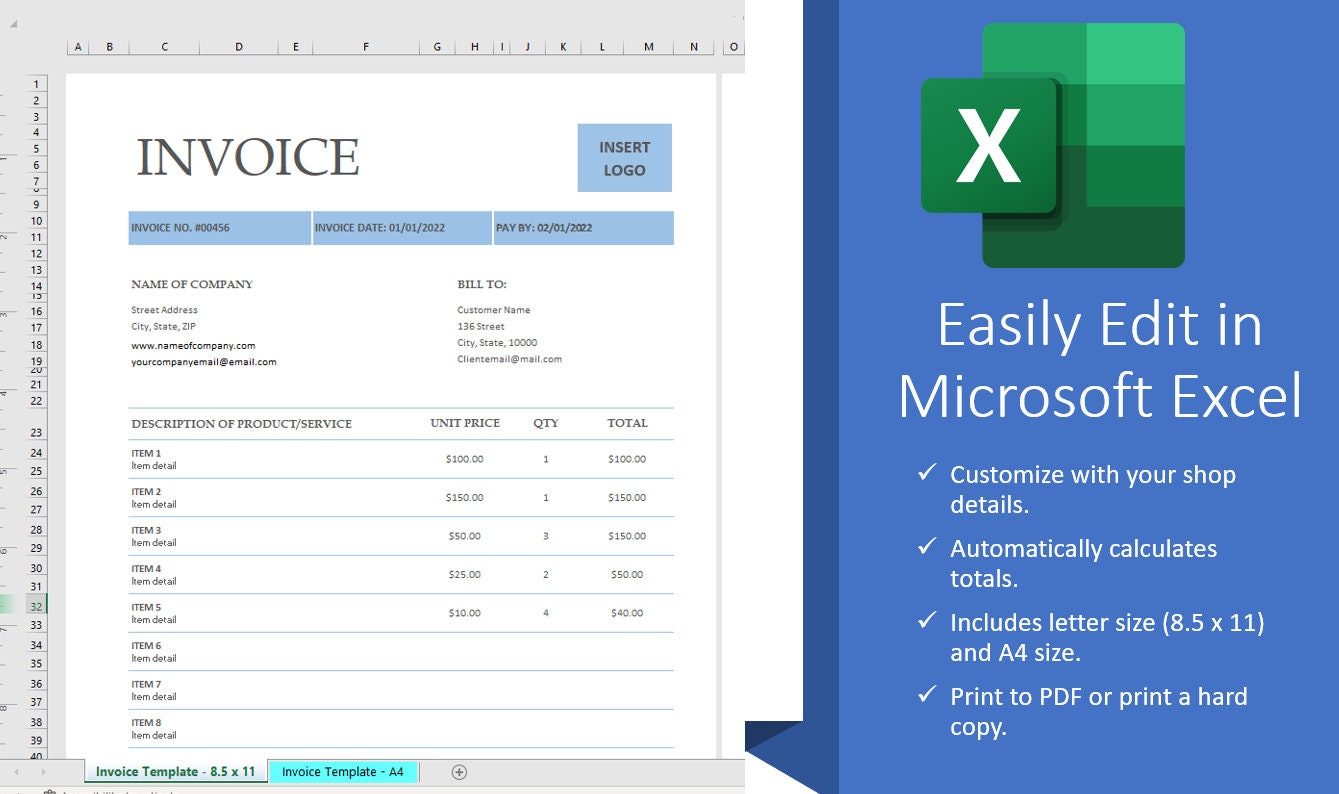Image resolution: width=1339 pixels, height=794 pixels.
Task: Select the ITEM 1 unit price $100.00 cell
Action: [465, 459]
